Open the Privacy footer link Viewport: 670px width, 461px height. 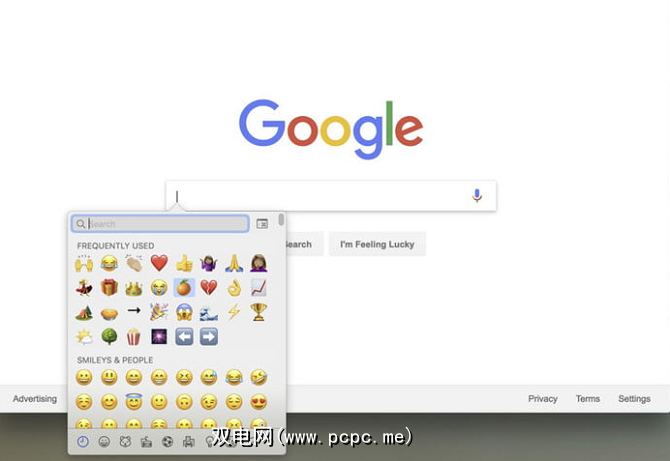pos(543,399)
